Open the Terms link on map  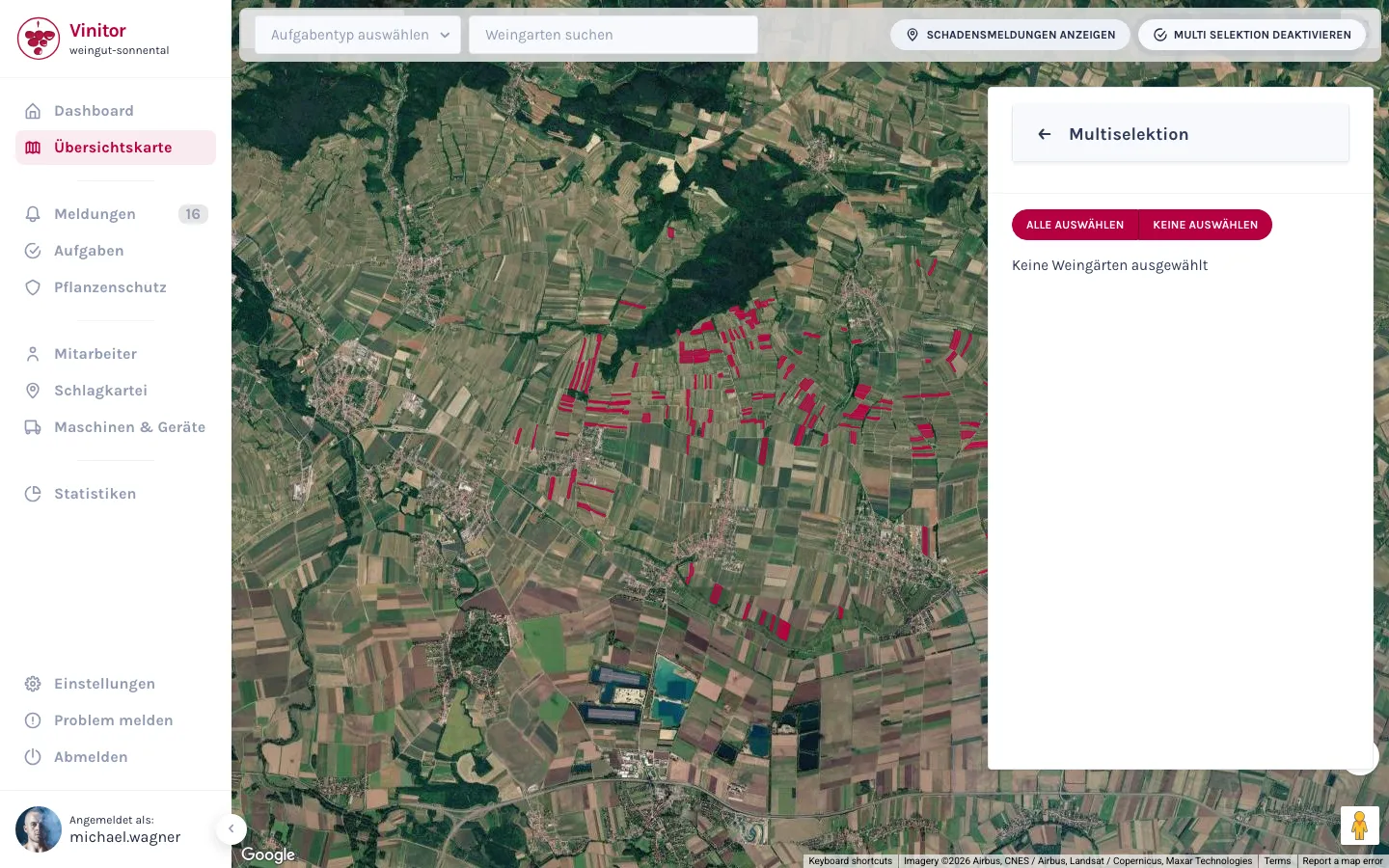pos(1277,861)
